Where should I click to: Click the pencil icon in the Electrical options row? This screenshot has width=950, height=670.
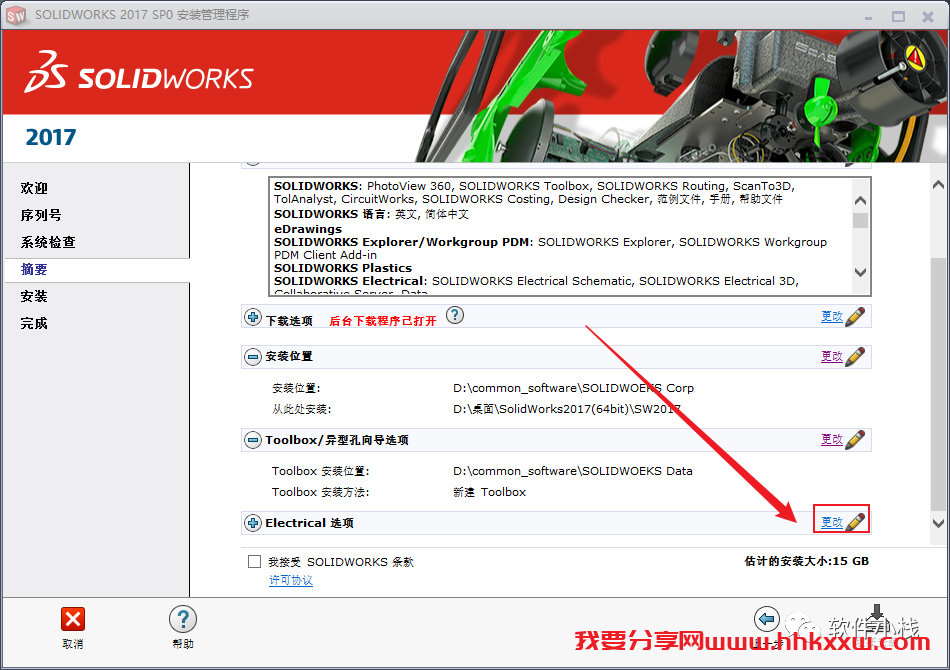[855, 522]
